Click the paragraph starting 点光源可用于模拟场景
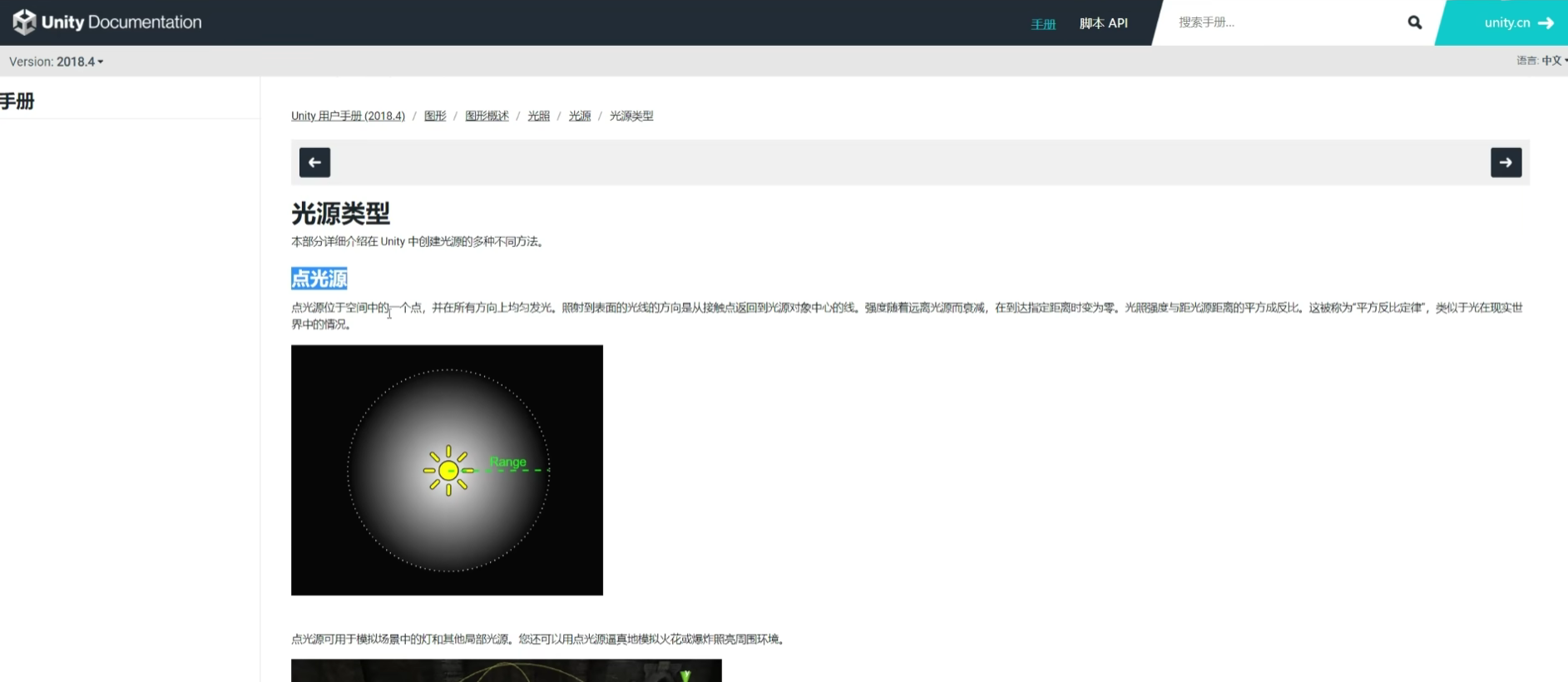This screenshot has width=1568, height=682. (x=538, y=640)
